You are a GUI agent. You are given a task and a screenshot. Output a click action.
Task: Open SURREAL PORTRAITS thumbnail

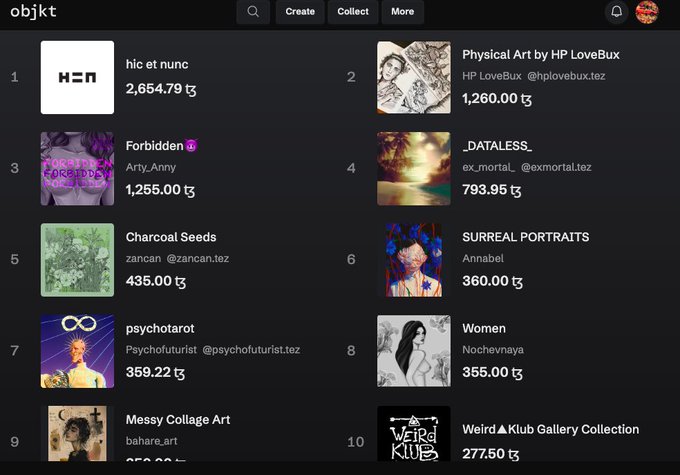414,260
